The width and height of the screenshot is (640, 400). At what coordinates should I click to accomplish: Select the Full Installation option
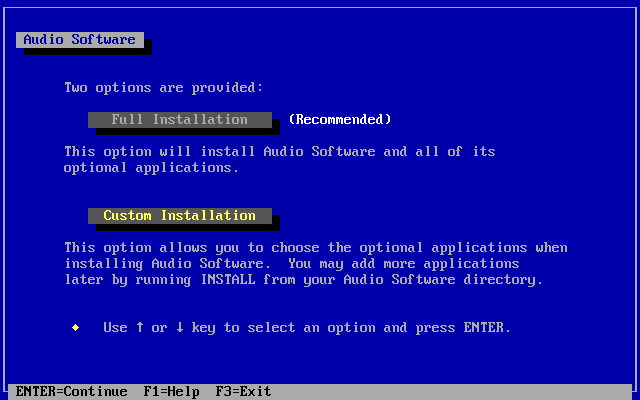(x=180, y=120)
